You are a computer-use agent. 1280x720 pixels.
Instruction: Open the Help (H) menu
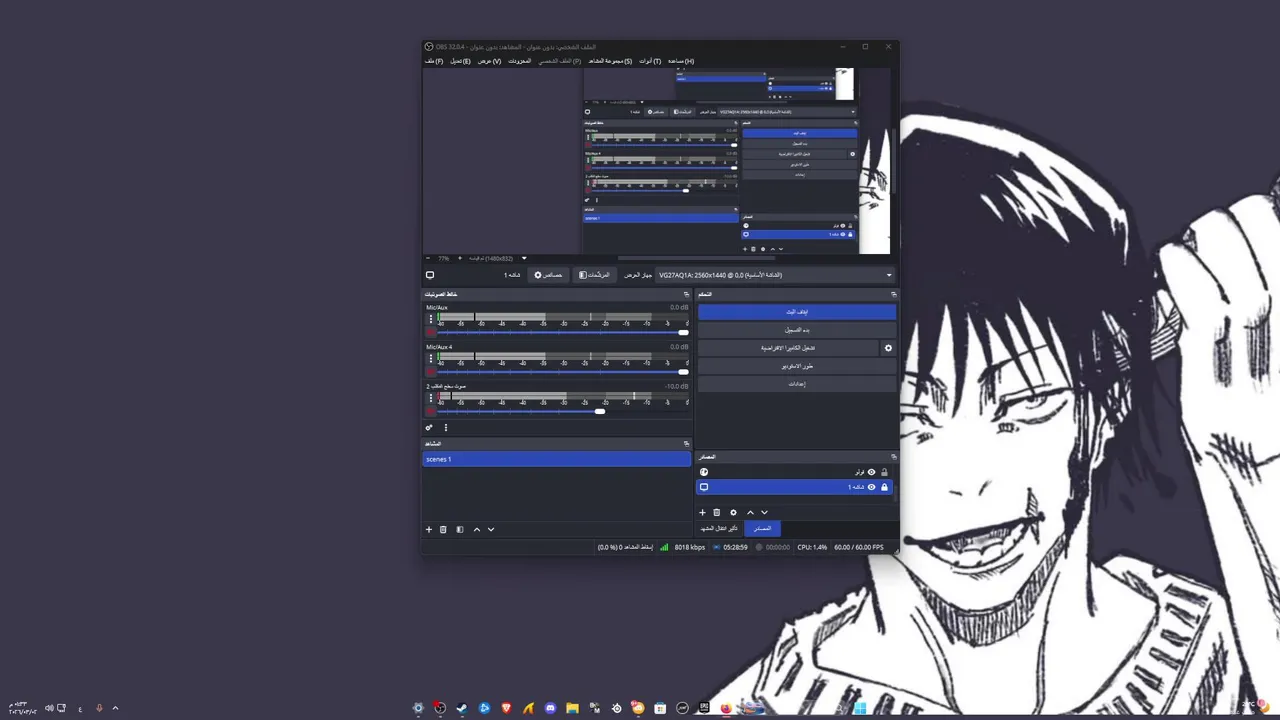pyautogui.click(x=681, y=61)
